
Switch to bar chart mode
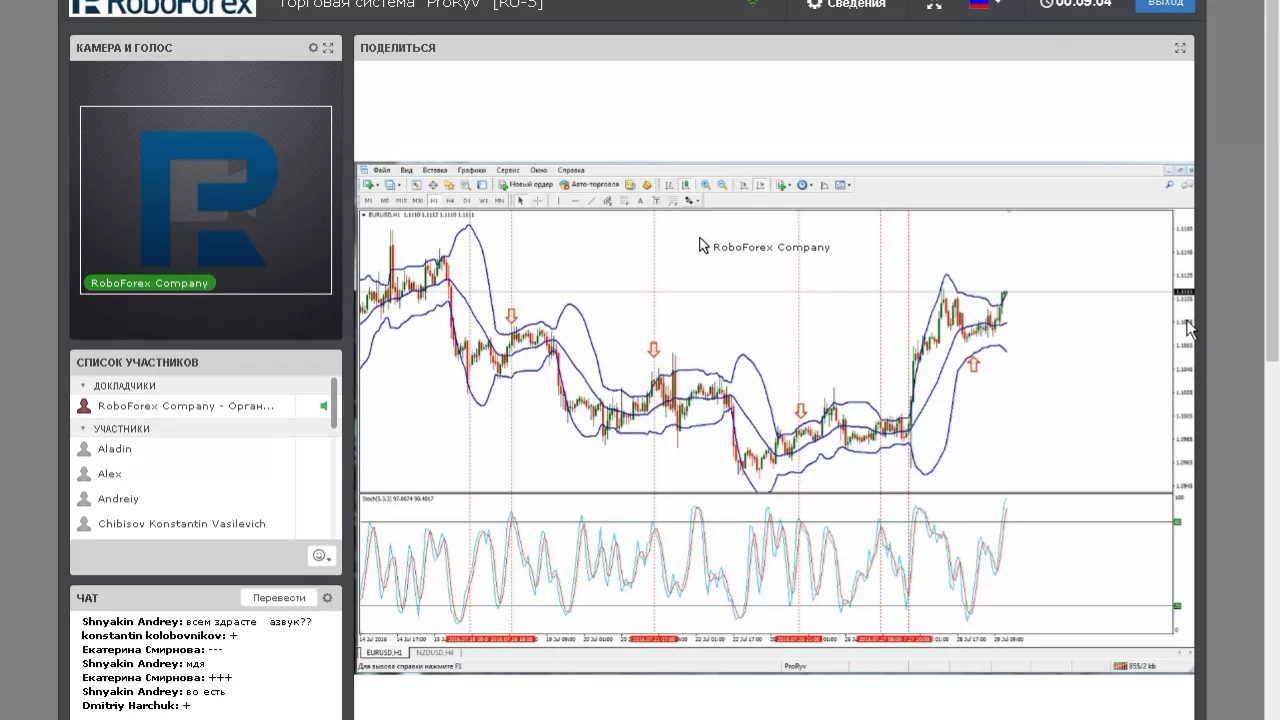[668, 185]
